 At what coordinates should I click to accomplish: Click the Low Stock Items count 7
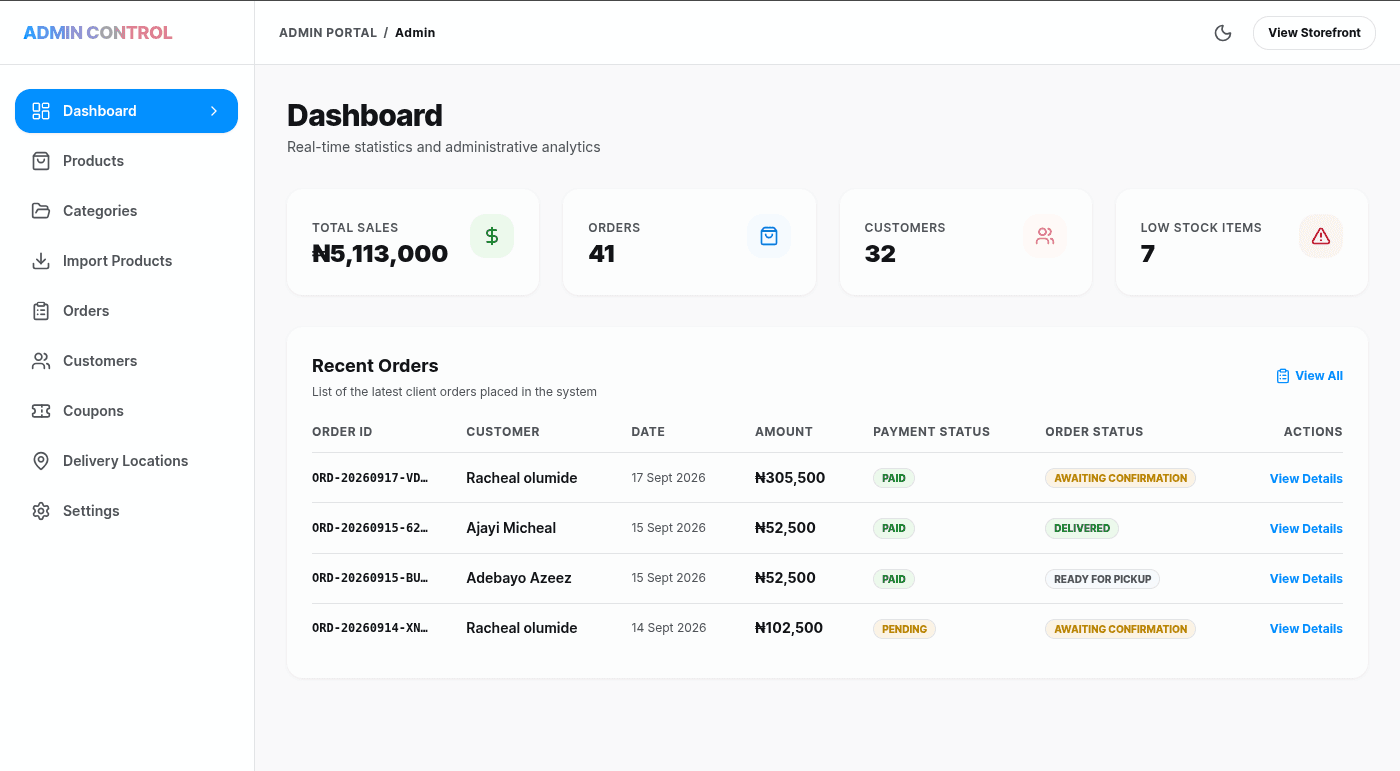click(x=1148, y=254)
